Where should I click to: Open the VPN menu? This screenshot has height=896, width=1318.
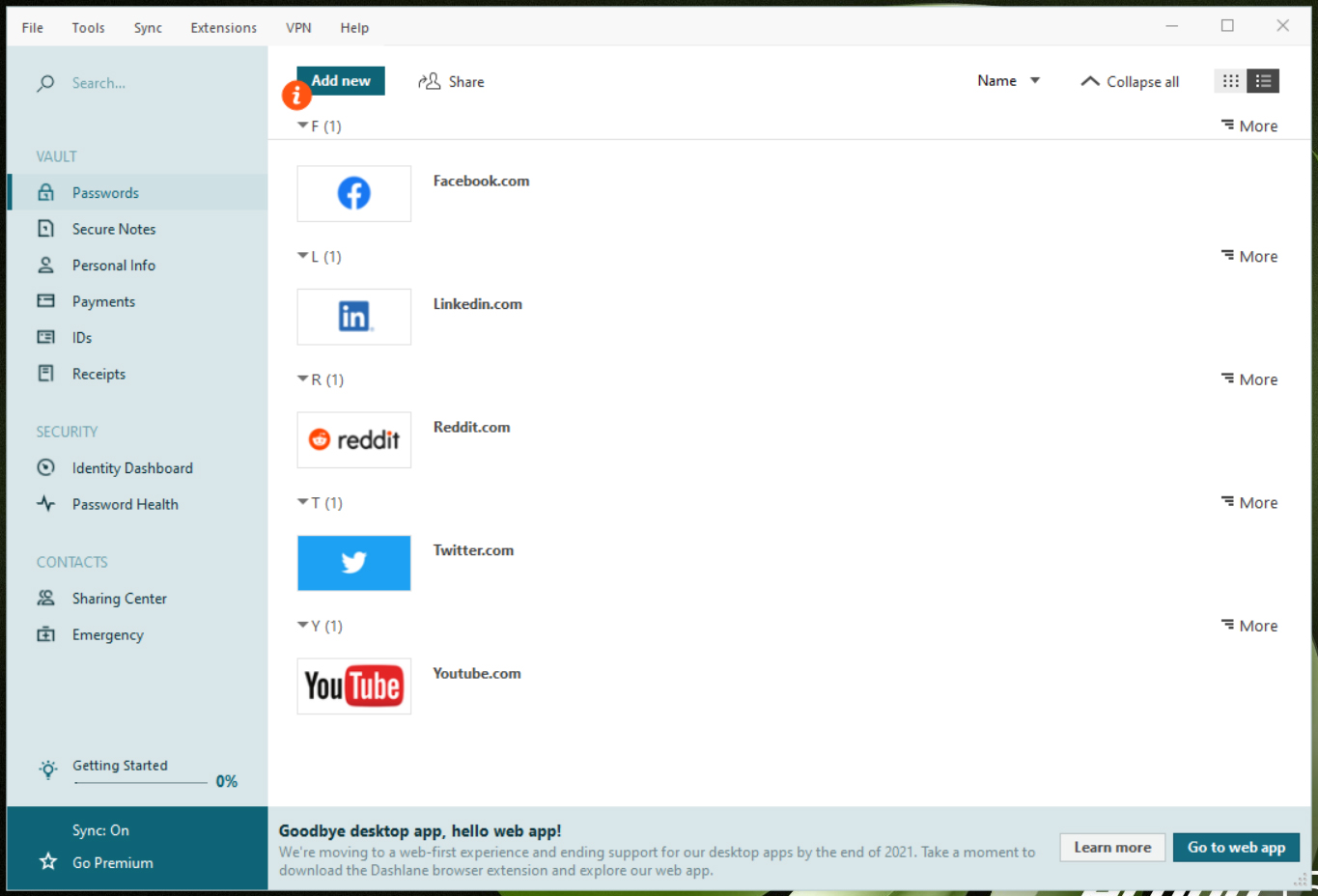pos(298,27)
